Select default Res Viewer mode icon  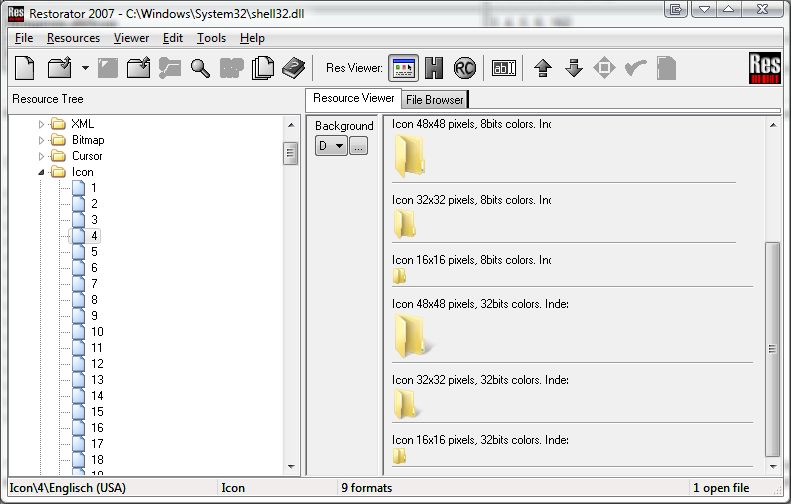point(403,68)
